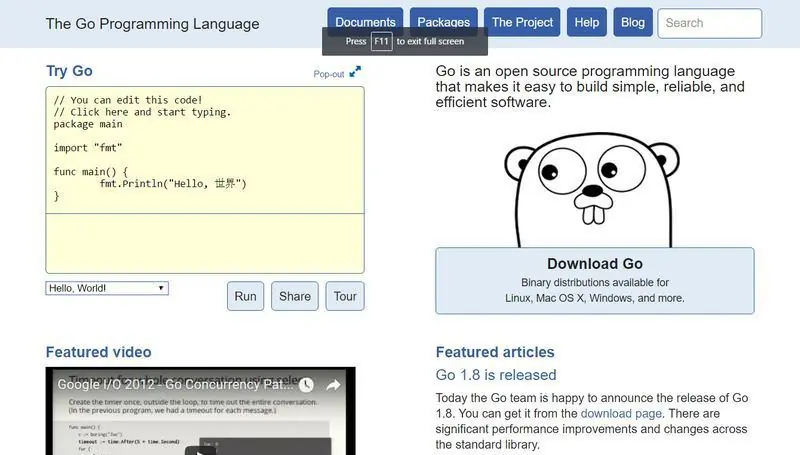Open the Help menu item
Viewport: 800px width, 455px height.
tap(587, 22)
